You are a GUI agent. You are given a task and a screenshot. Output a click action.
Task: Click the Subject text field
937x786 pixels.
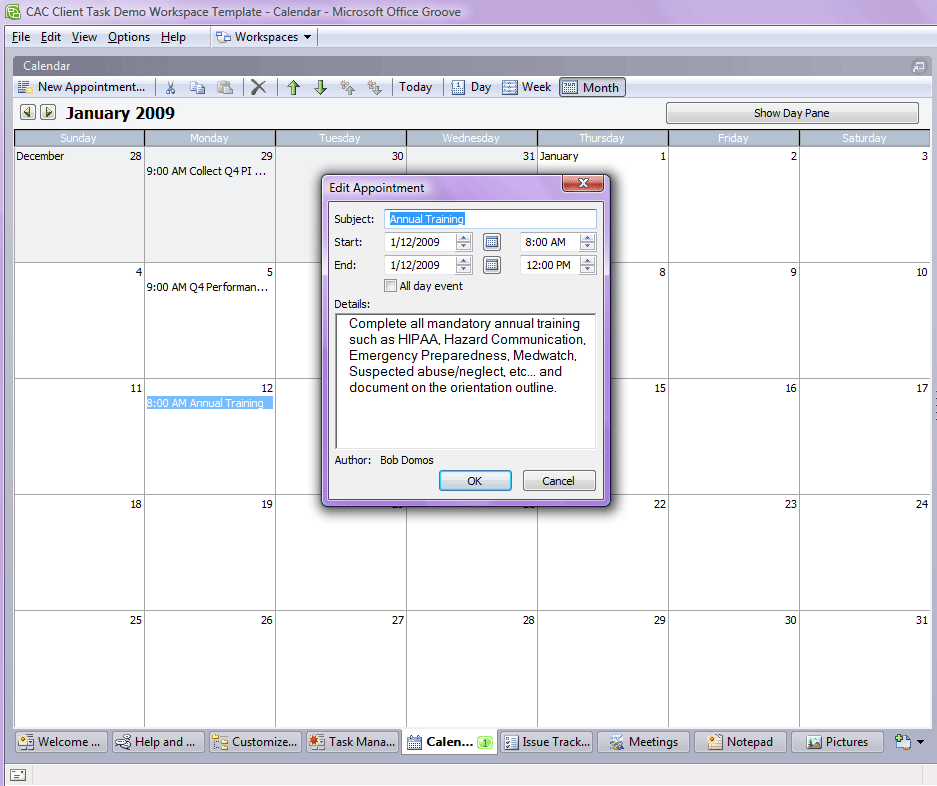coord(490,219)
